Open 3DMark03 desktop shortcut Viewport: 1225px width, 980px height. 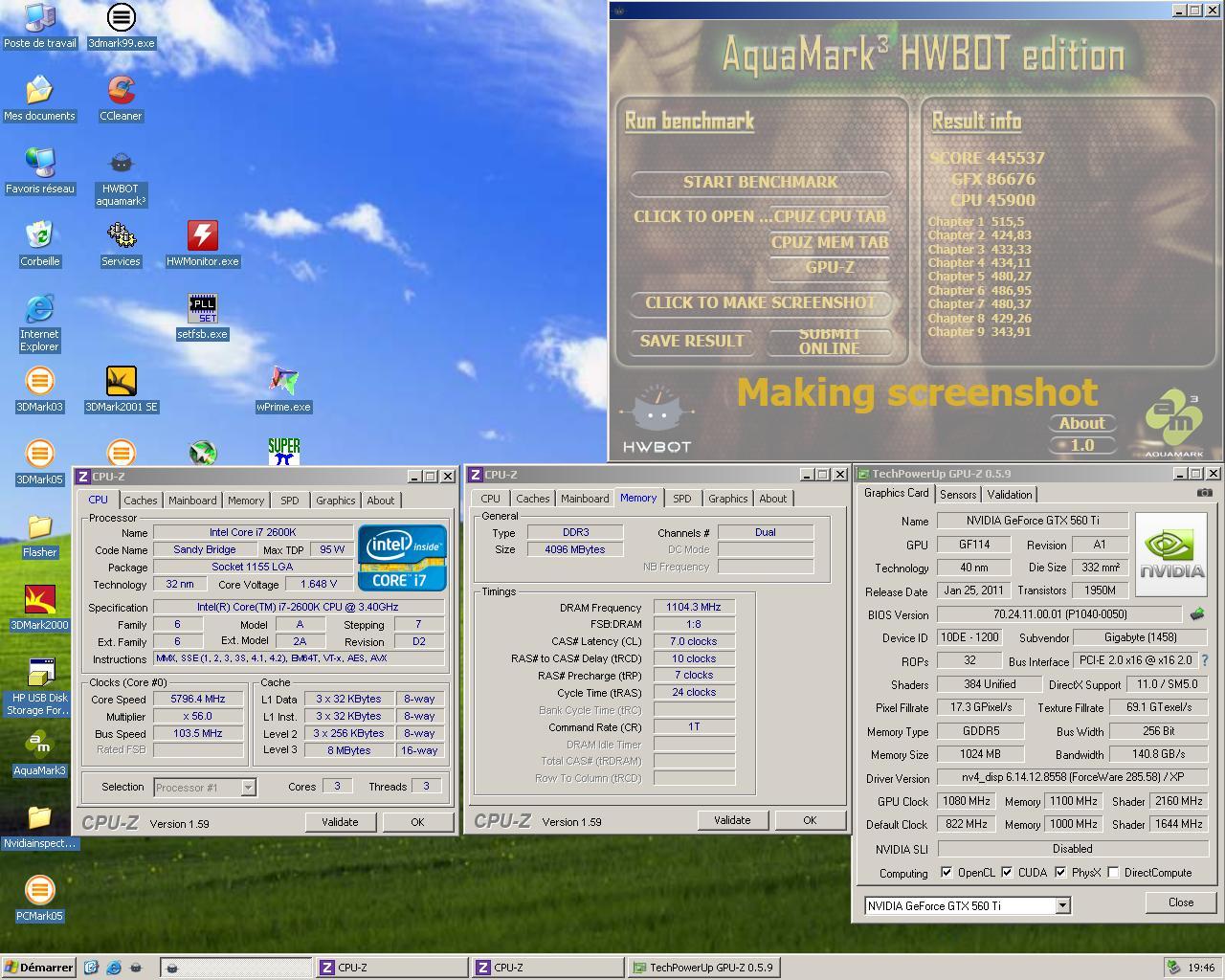click(39, 390)
